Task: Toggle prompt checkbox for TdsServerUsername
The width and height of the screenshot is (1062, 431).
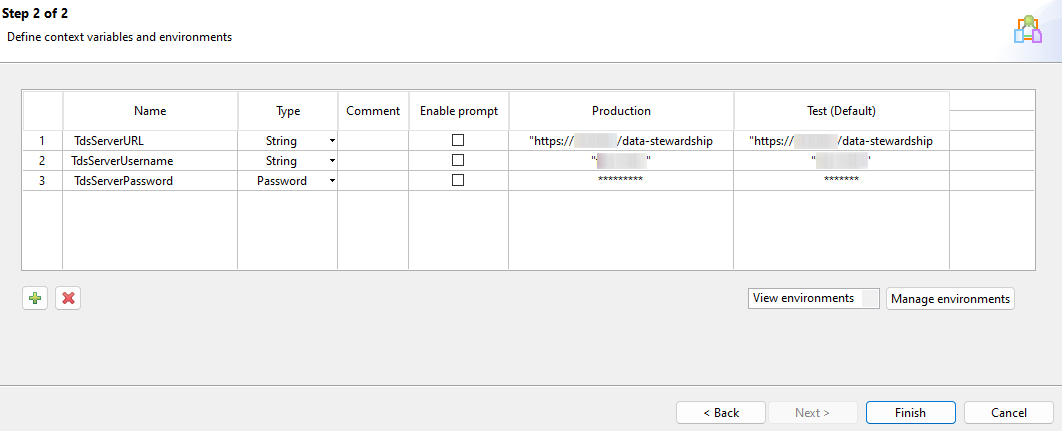Action: [458, 161]
